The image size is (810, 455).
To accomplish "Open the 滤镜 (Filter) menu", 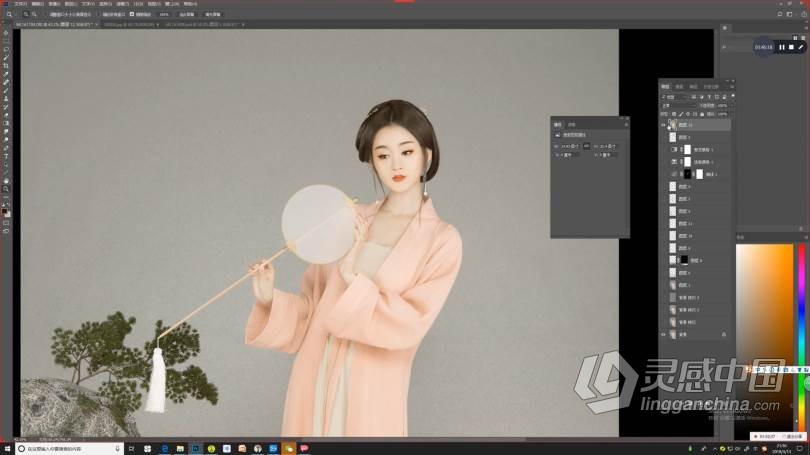I will pyautogui.click(x=122, y=4).
